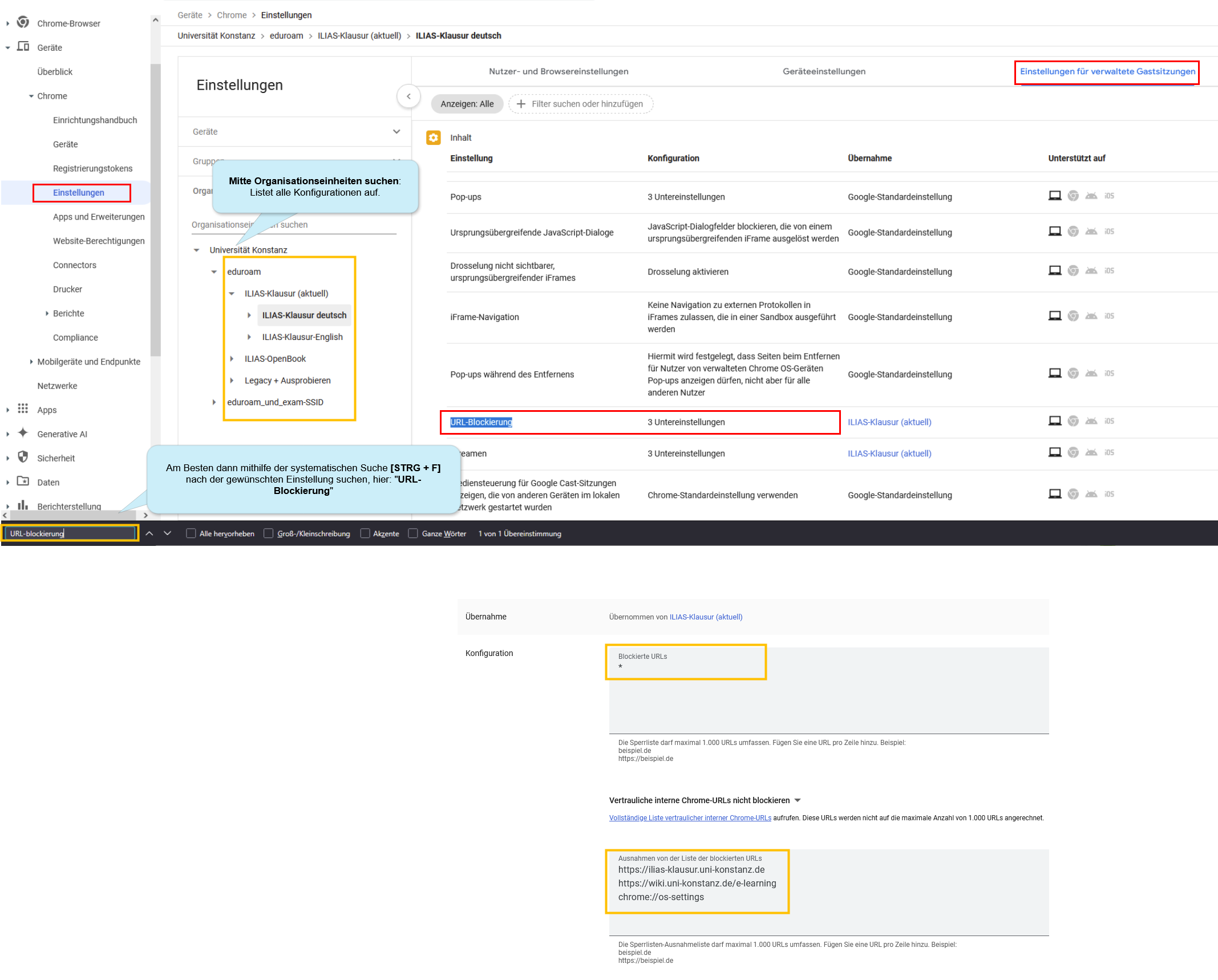
Task: Click the Ausnahmen blockierte URLs text area
Action: (828, 892)
